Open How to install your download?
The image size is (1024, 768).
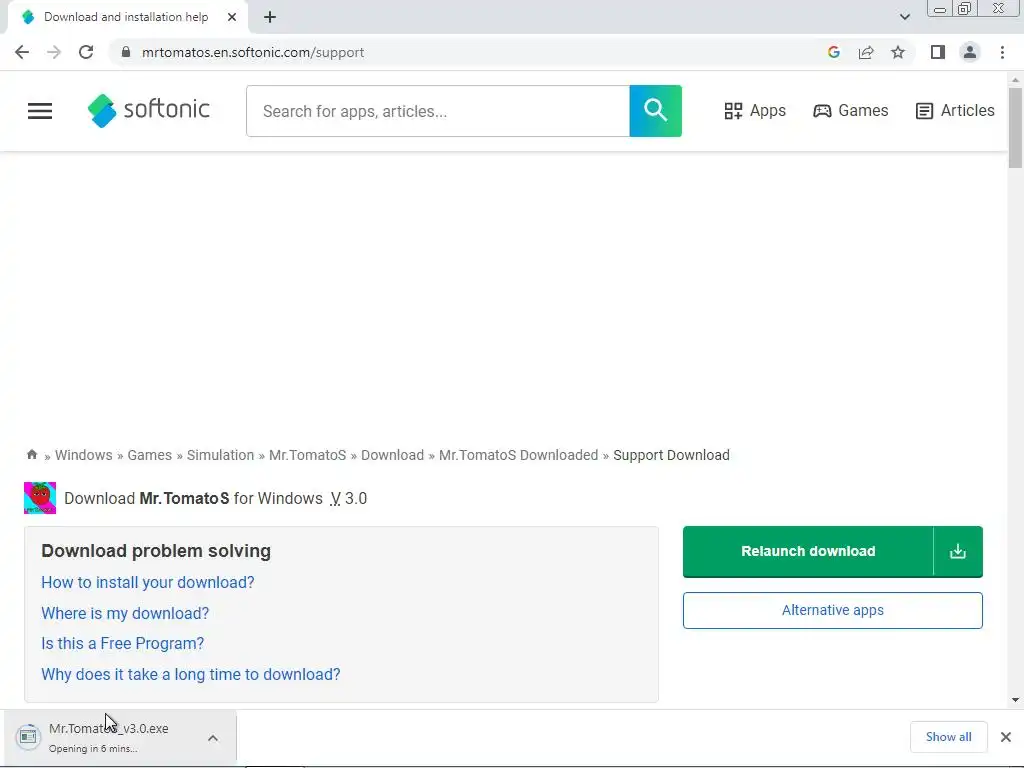148,583
